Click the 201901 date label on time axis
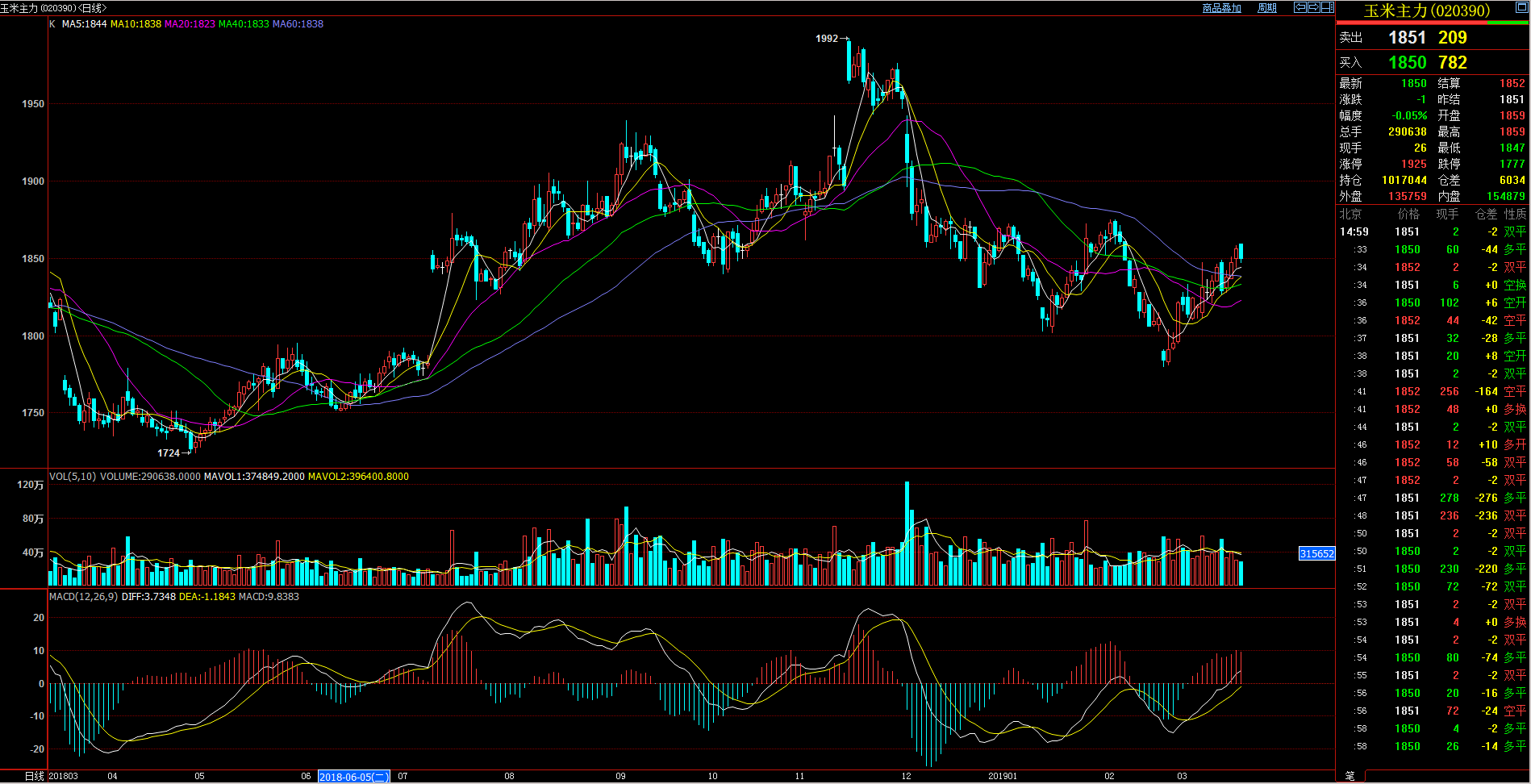Screen dimensions: 1531x784 [1003, 776]
